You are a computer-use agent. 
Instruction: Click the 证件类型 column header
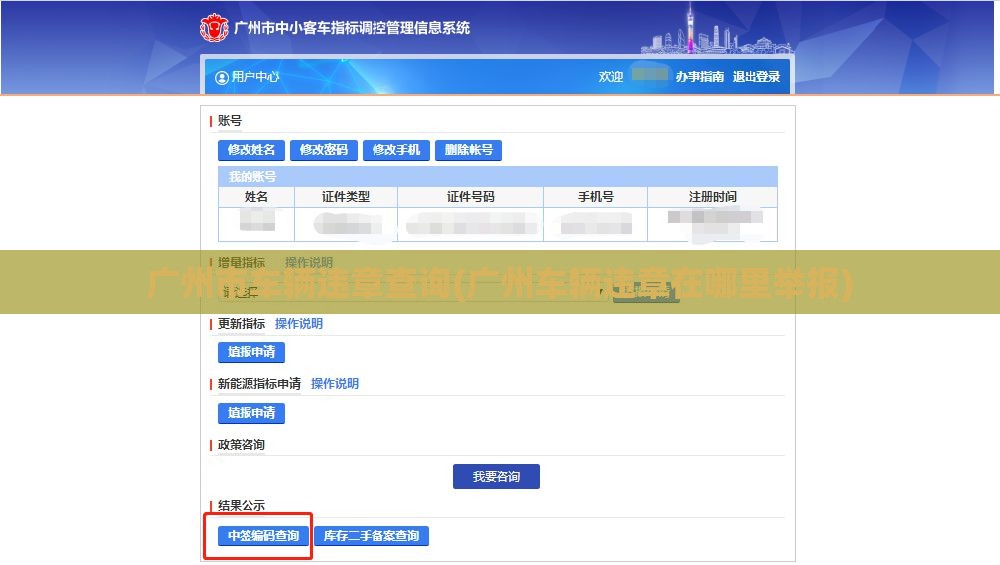[x=346, y=196]
